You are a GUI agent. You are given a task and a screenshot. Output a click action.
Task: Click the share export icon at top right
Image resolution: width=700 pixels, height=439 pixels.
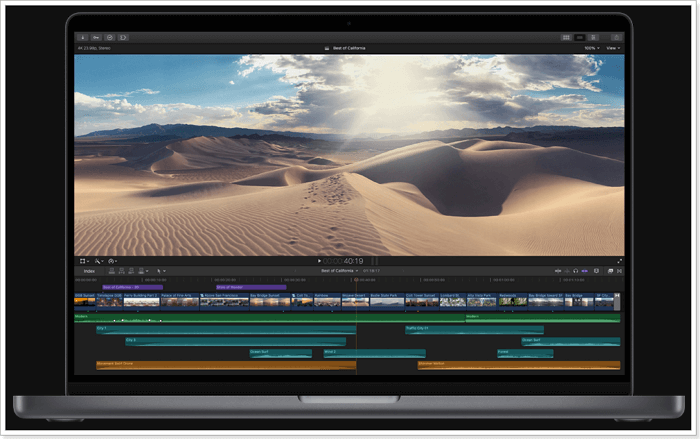pyautogui.click(x=617, y=37)
